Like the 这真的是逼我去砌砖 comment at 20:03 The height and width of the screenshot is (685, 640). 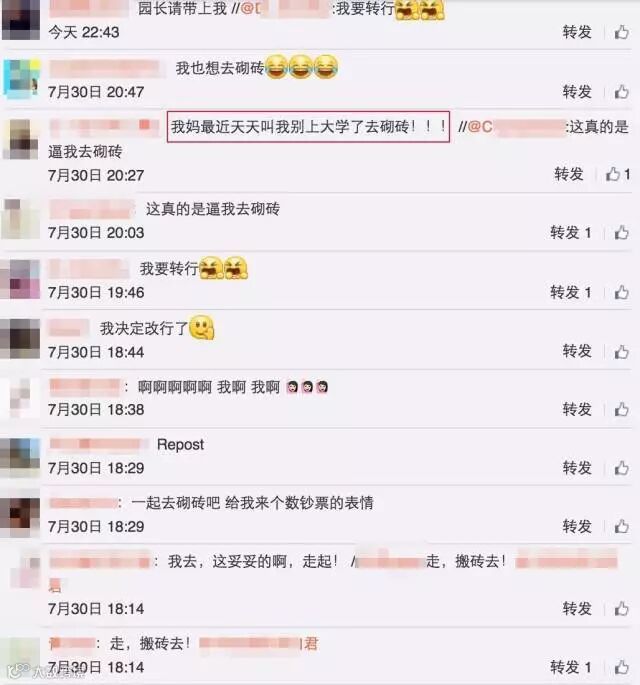[622, 233]
